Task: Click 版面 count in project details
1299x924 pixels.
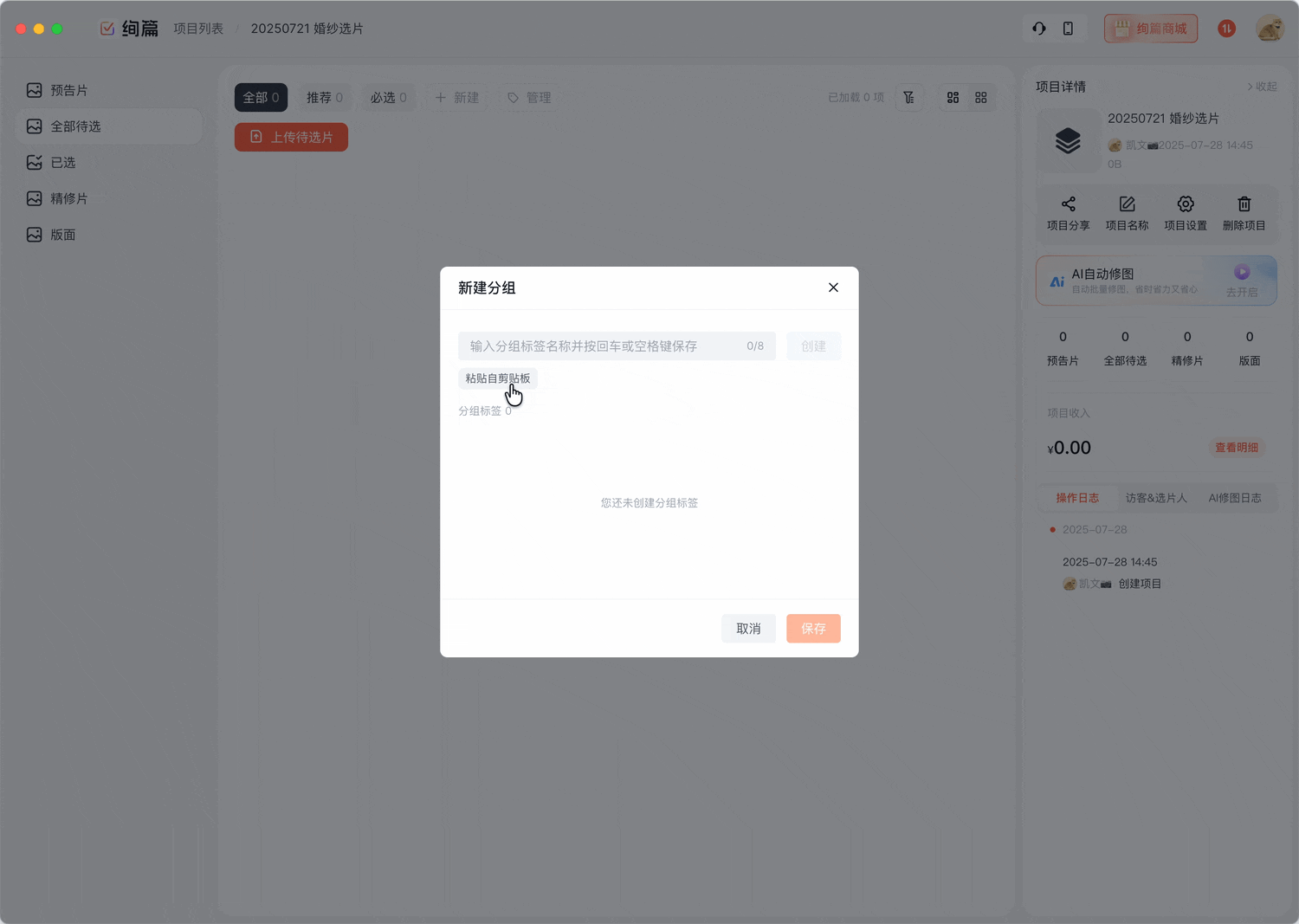Action: 1250,347
